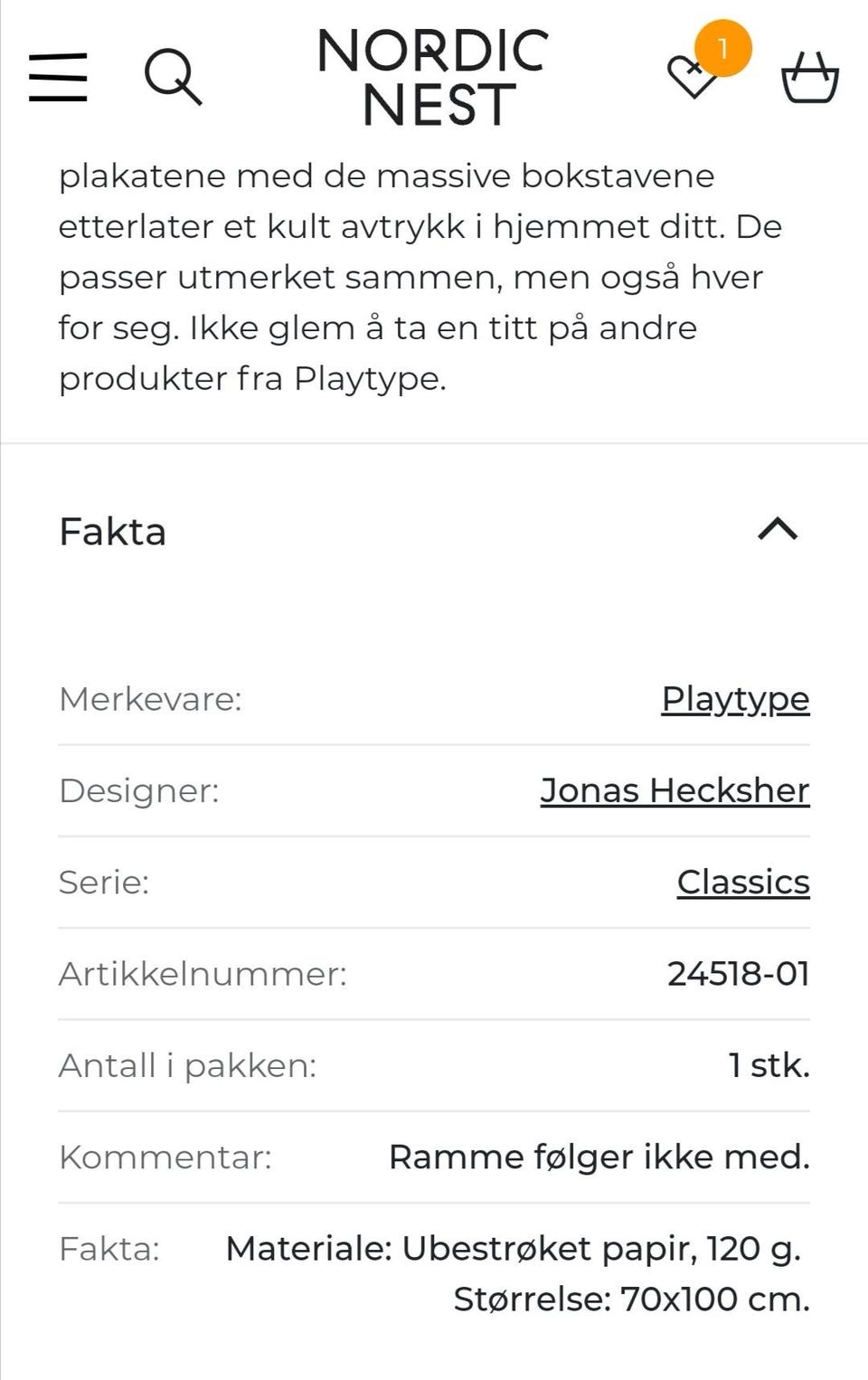
Task: Open designer Jonas Hecksher link
Action: [x=675, y=790]
